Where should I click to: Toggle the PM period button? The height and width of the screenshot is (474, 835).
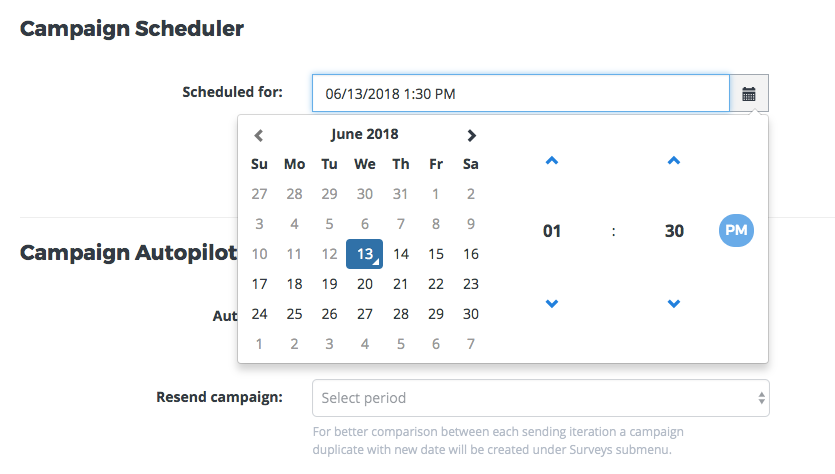[x=736, y=231]
